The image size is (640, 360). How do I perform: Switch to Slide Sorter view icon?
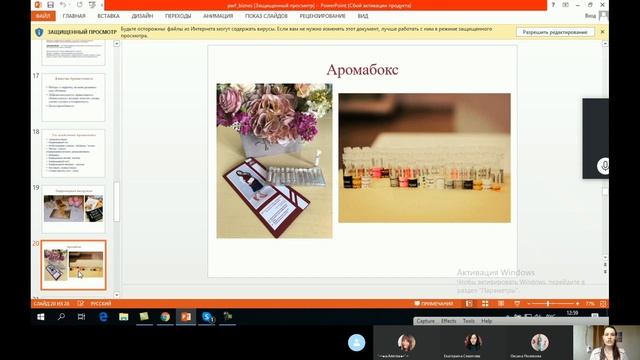485,304
